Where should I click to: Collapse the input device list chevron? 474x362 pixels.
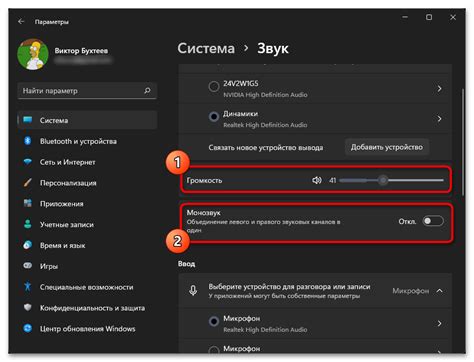(440, 291)
